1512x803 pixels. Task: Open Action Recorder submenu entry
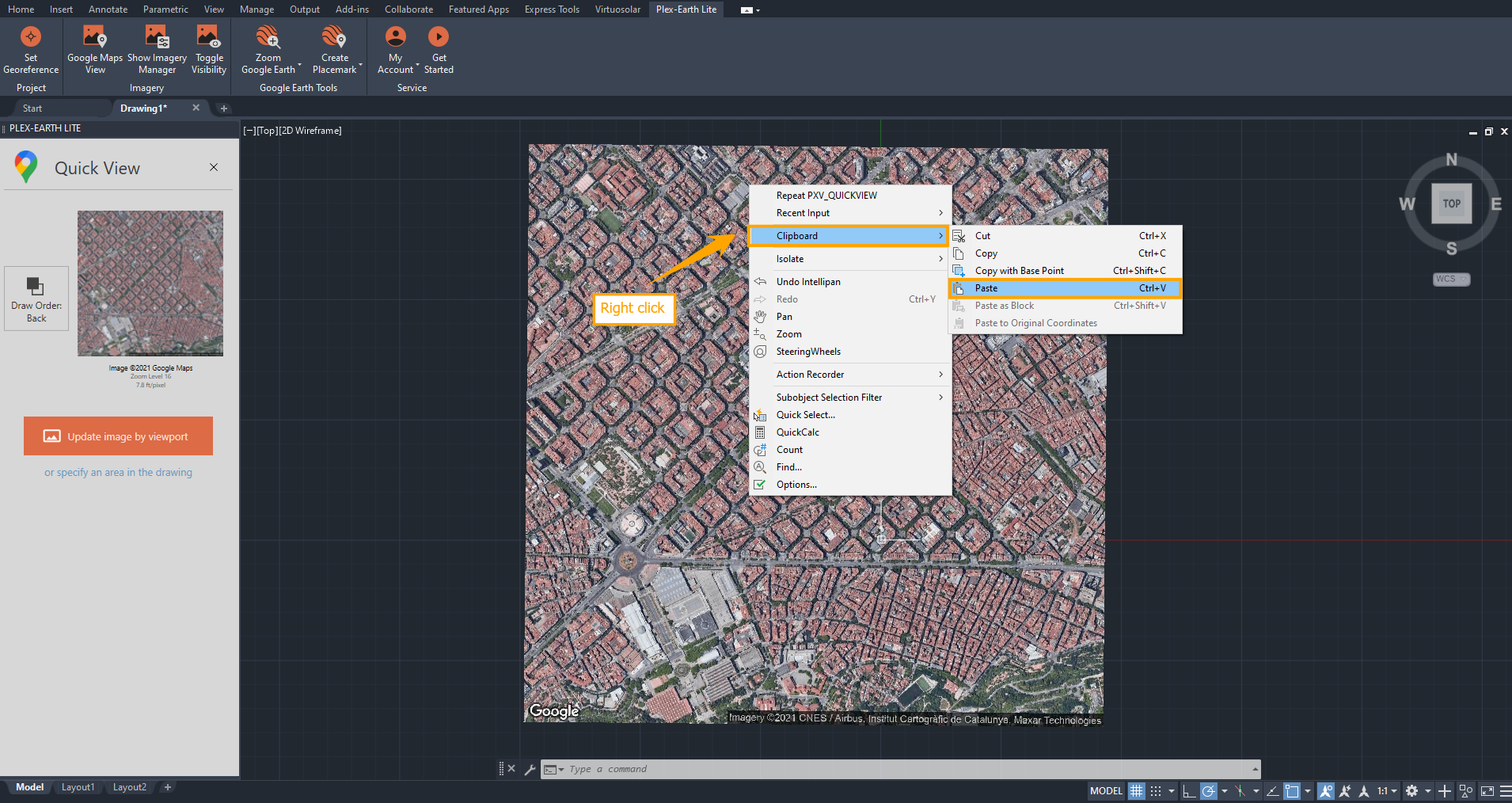(x=850, y=375)
